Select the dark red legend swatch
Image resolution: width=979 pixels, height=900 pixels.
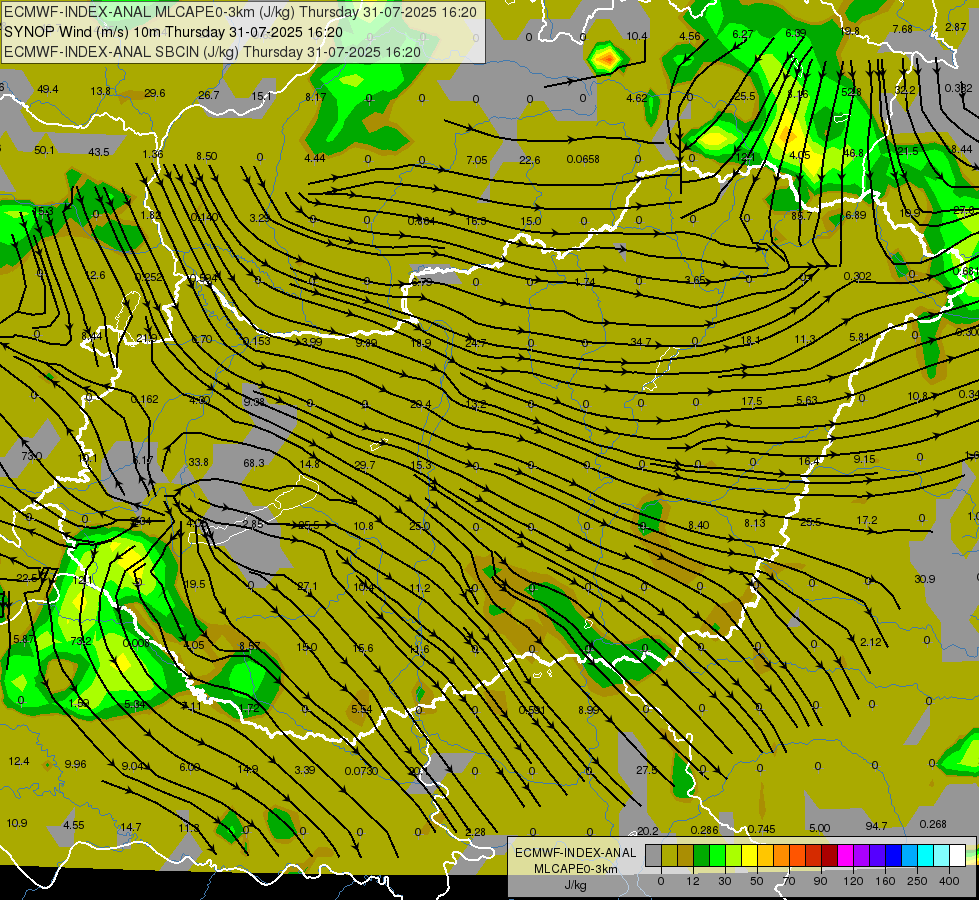pyautogui.click(x=830, y=855)
